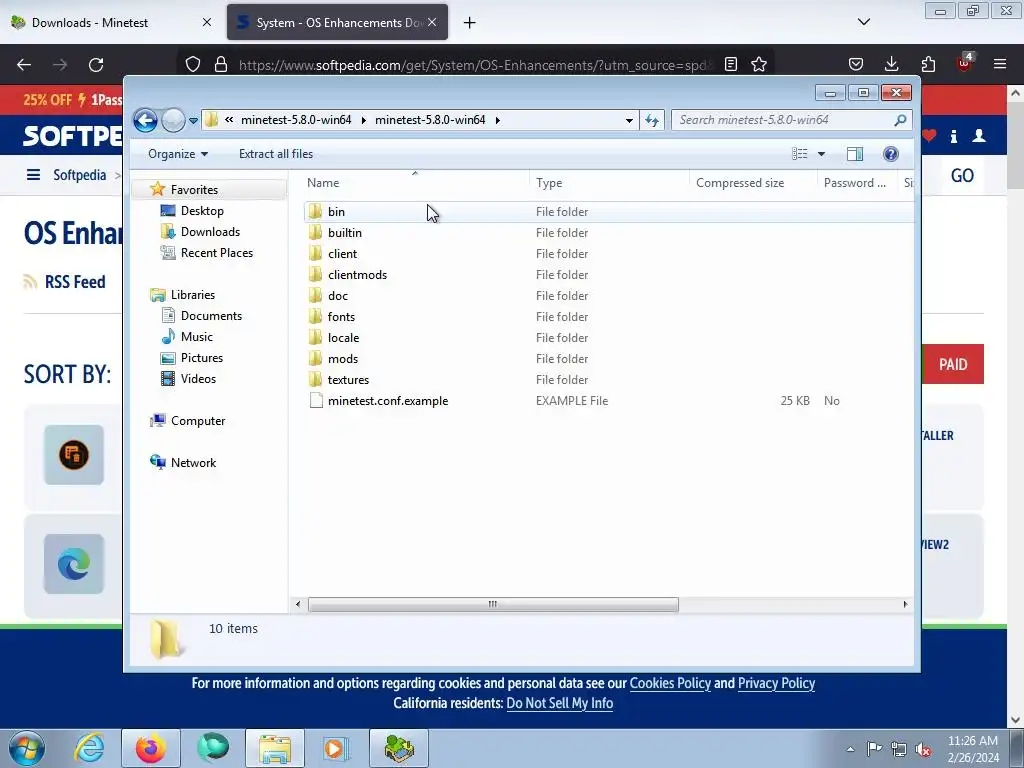Click Extract all files

(x=276, y=154)
